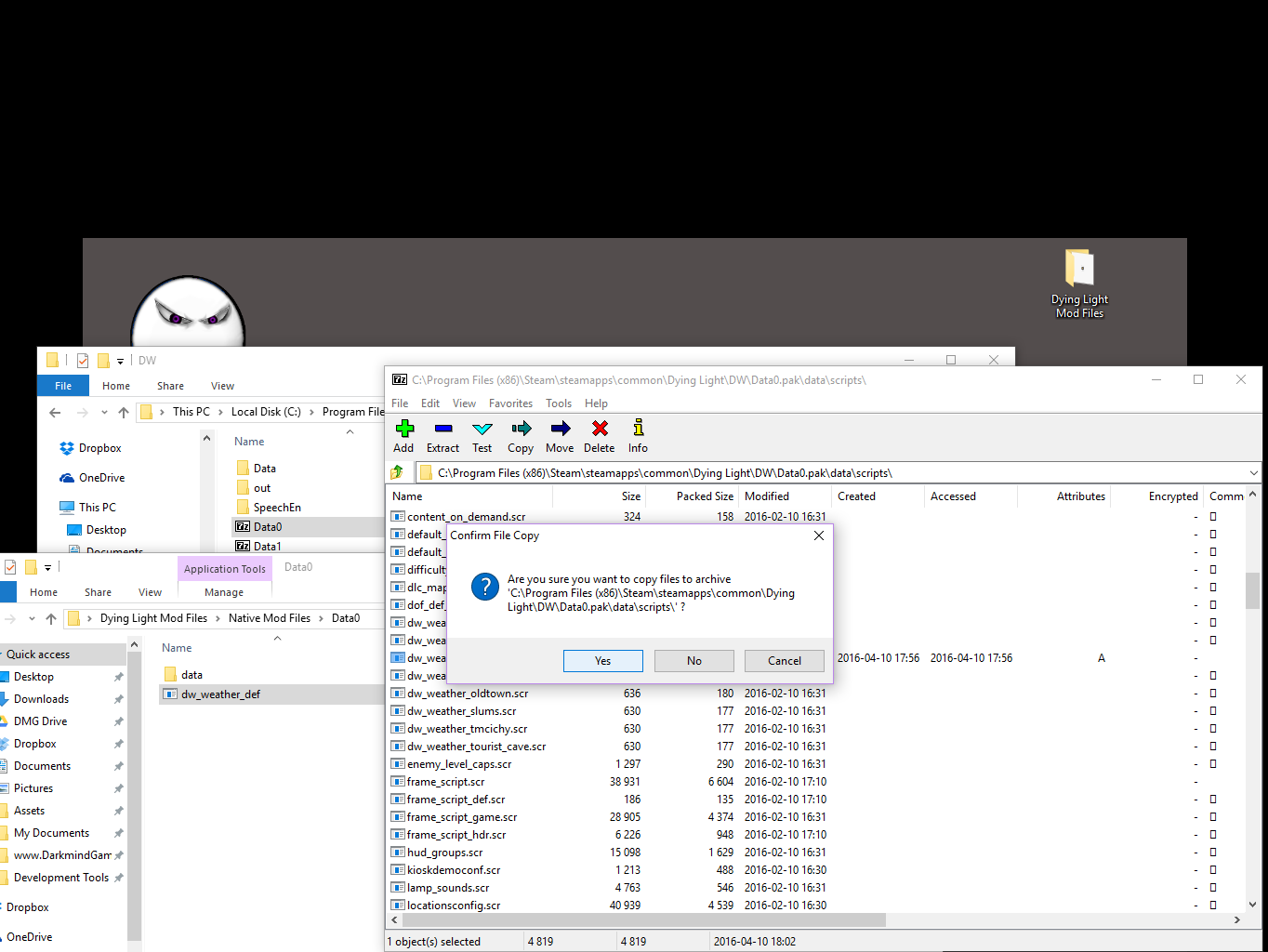Open the File menu in 7-Zip
Image resolution: width=1268 pixels, height=952 pixels.
coord(400,403)
